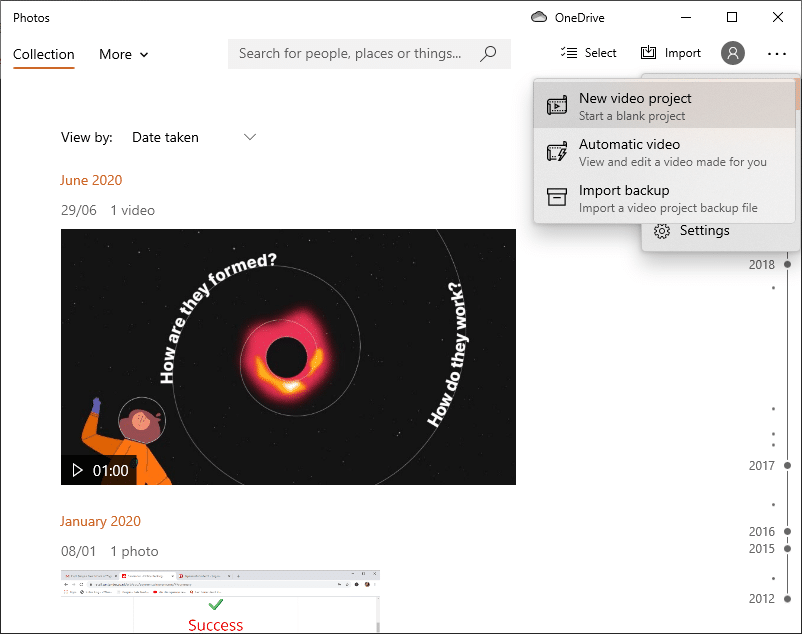Image resolution: width=802 pixels, height=634 pixels.
Task: Click the Settings gear icon
Action: 661,231
